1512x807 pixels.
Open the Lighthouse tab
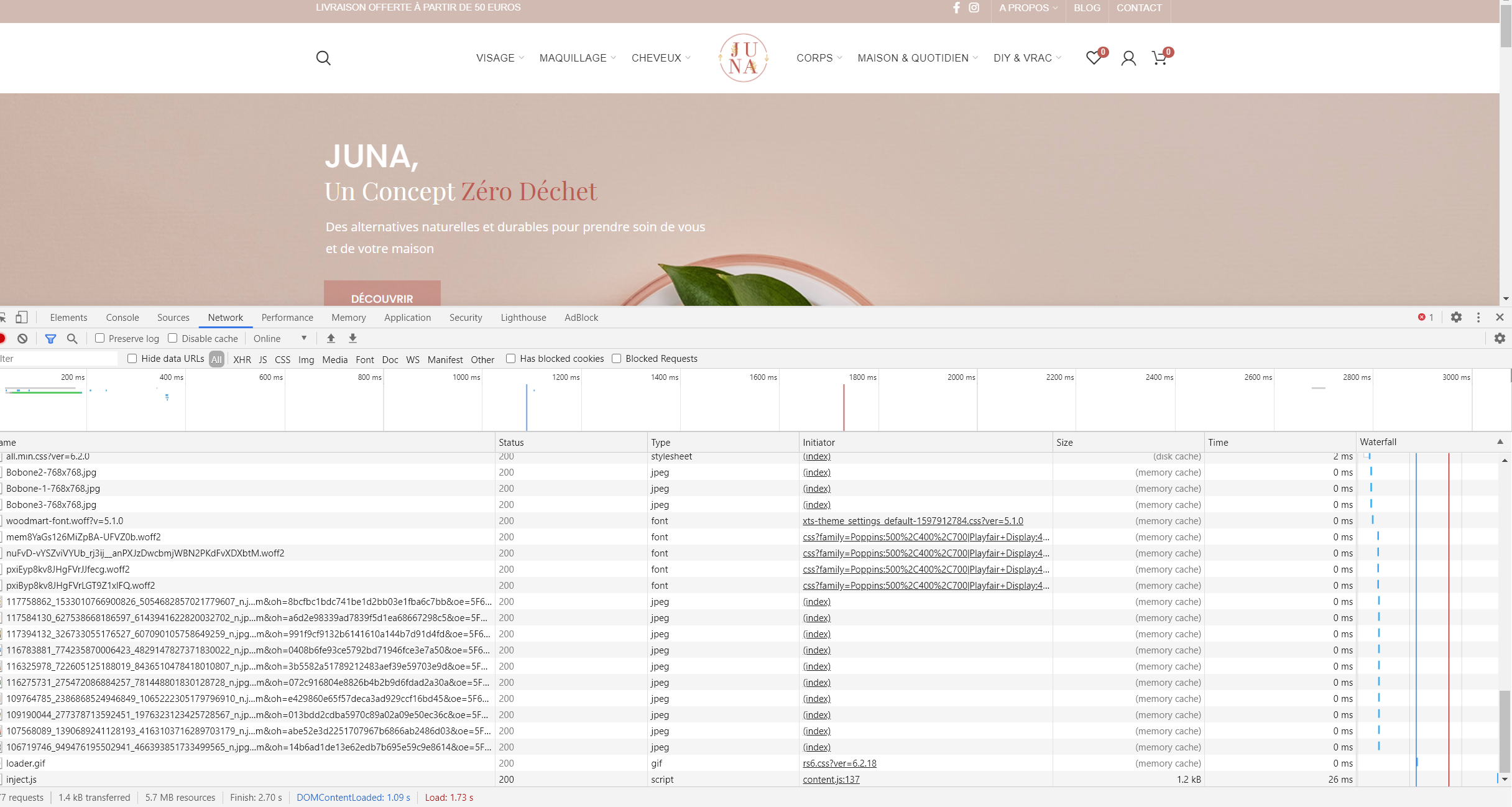pos(523,317)
